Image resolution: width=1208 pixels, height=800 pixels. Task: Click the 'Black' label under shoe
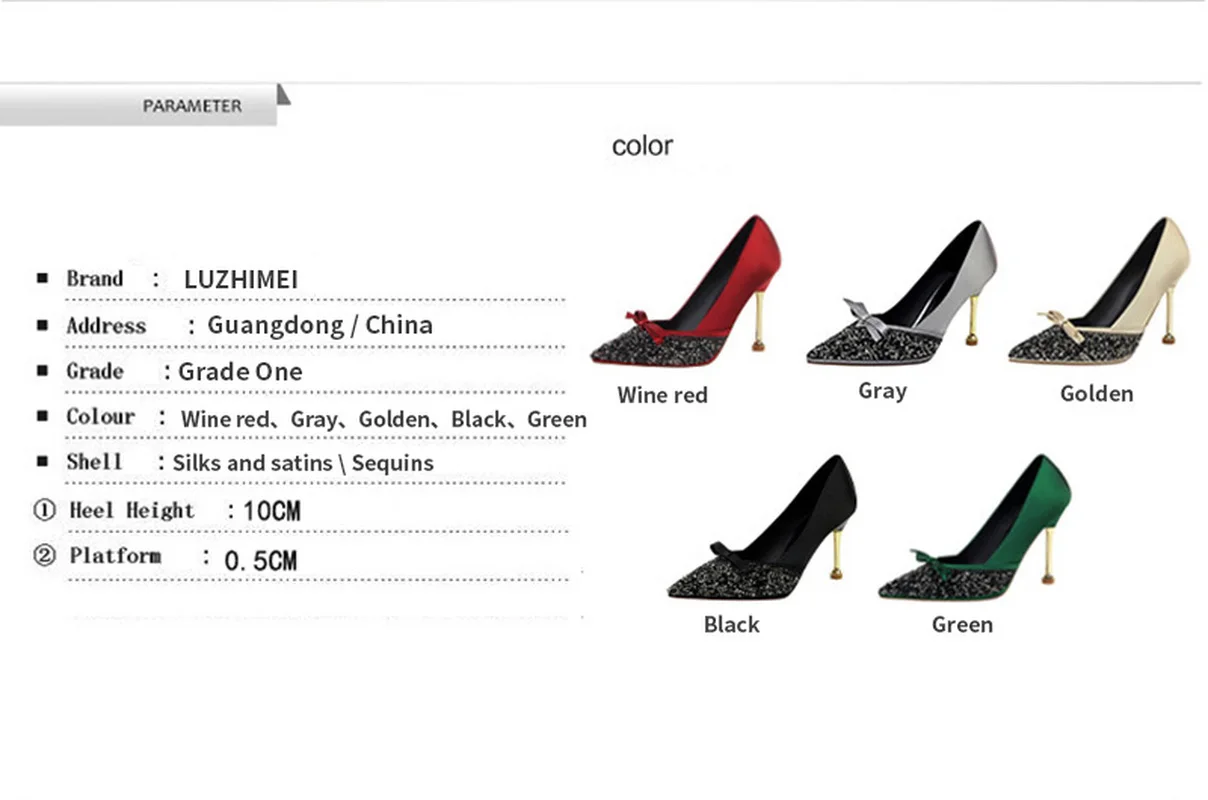(731, 625)
